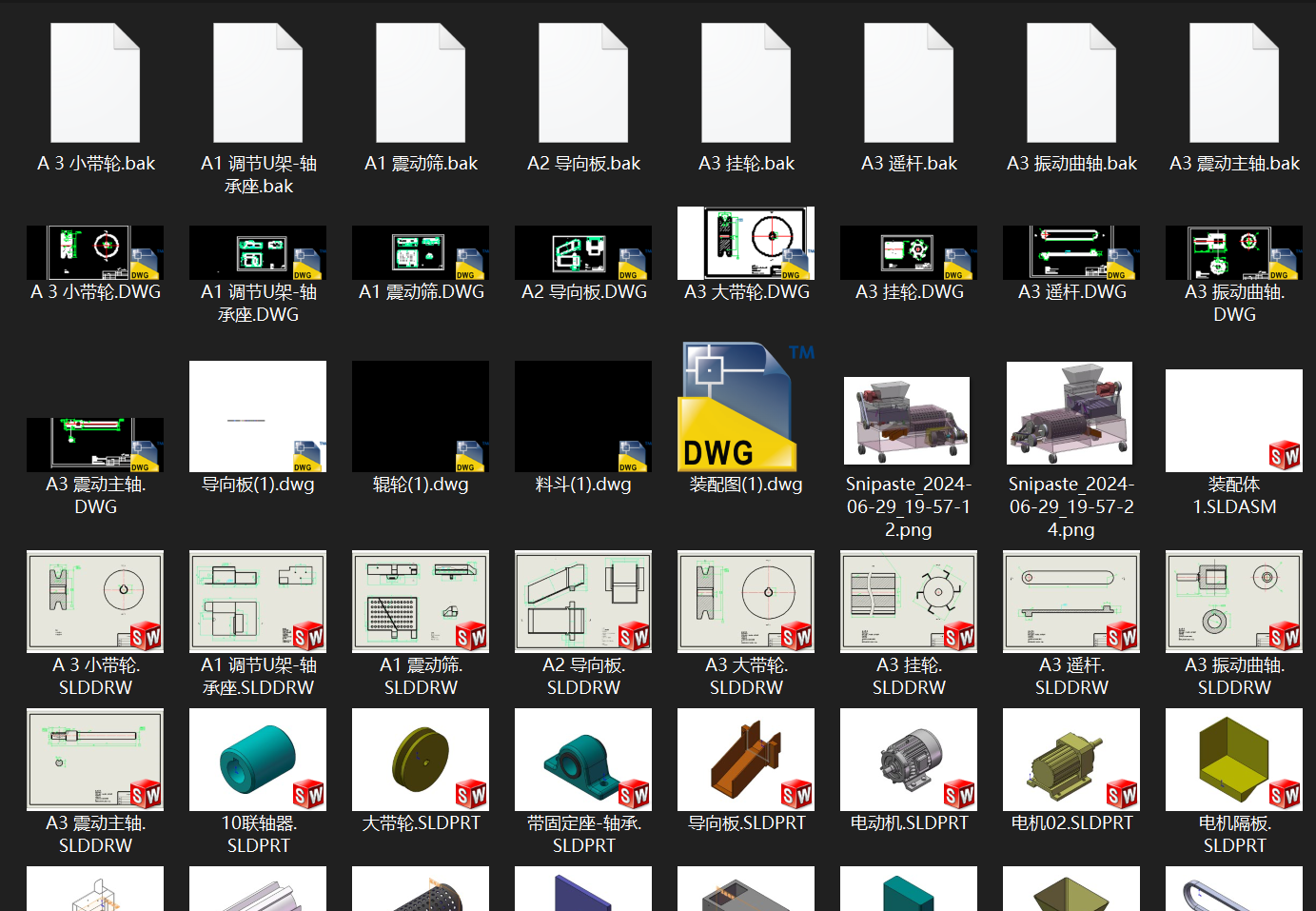Select the A1 震动筛.bak file icon
The height and width of the screenshot is (911, 1316).
[421, 83]
